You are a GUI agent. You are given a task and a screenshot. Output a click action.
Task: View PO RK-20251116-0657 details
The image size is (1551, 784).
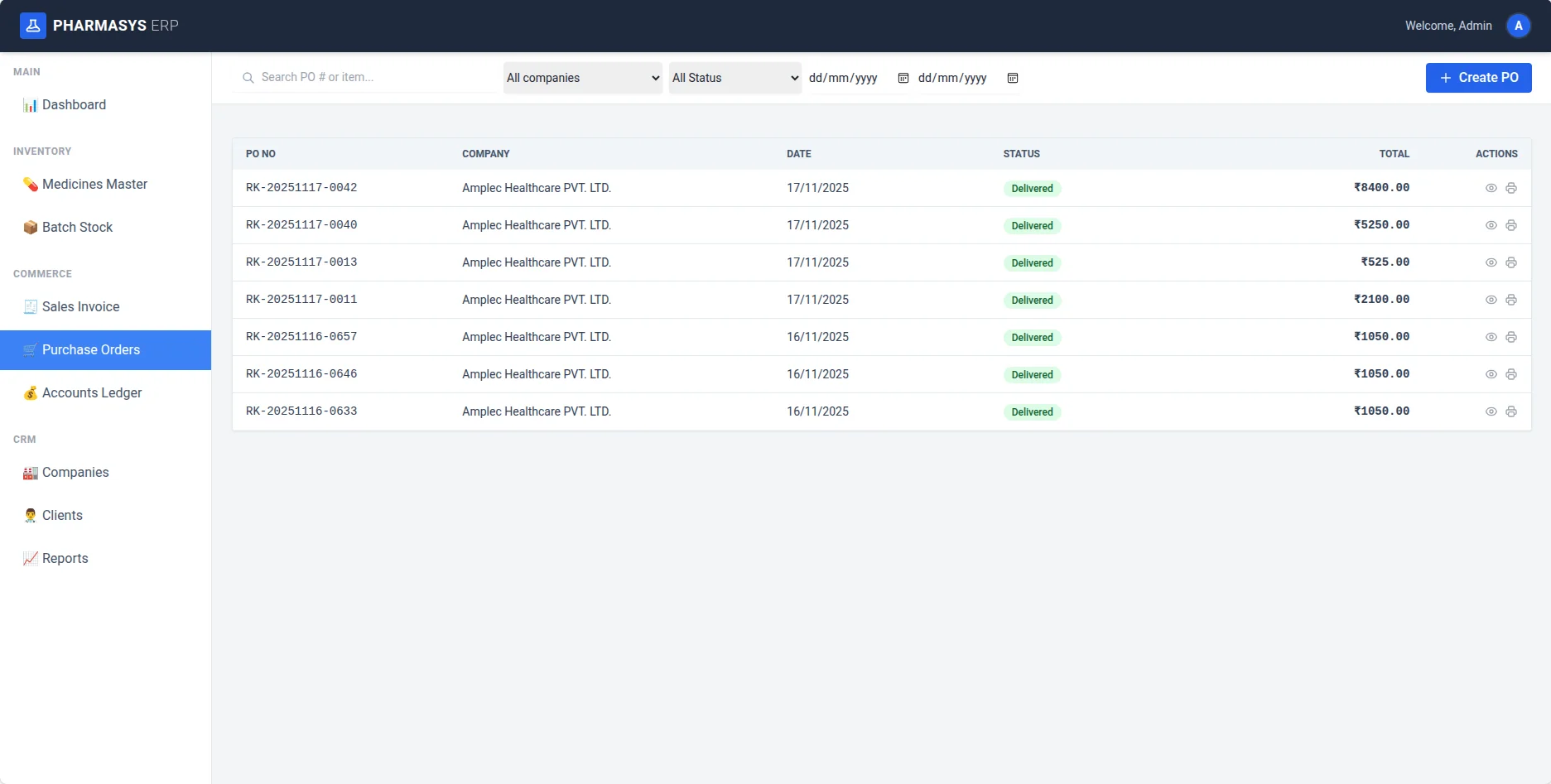click(x=1491, y=337)
